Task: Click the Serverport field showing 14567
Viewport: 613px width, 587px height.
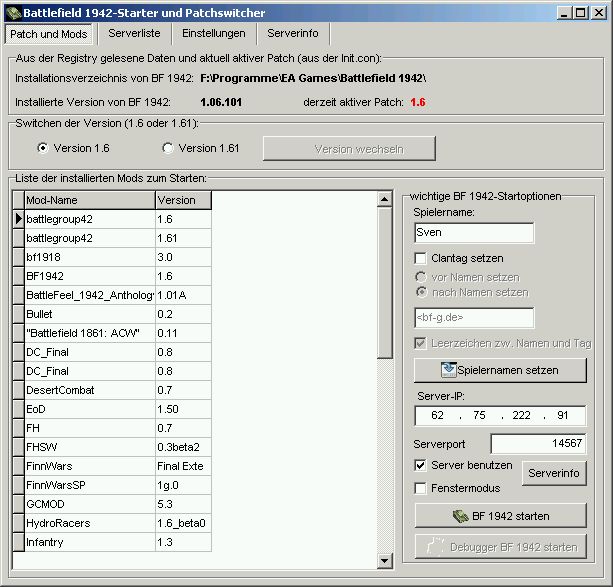Action: pos(538,444)
